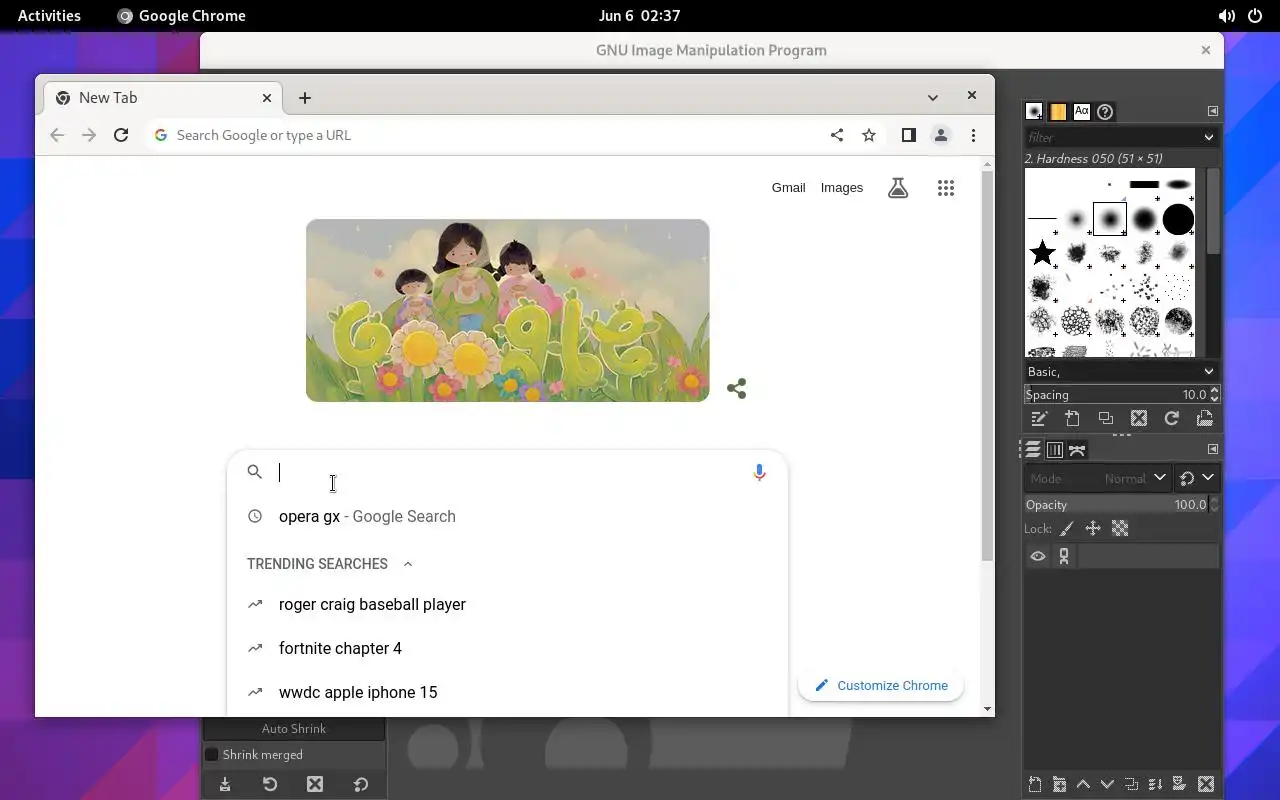Open Chrome three-dot menu
1280x800 pixels.
[x=973, y=135]
